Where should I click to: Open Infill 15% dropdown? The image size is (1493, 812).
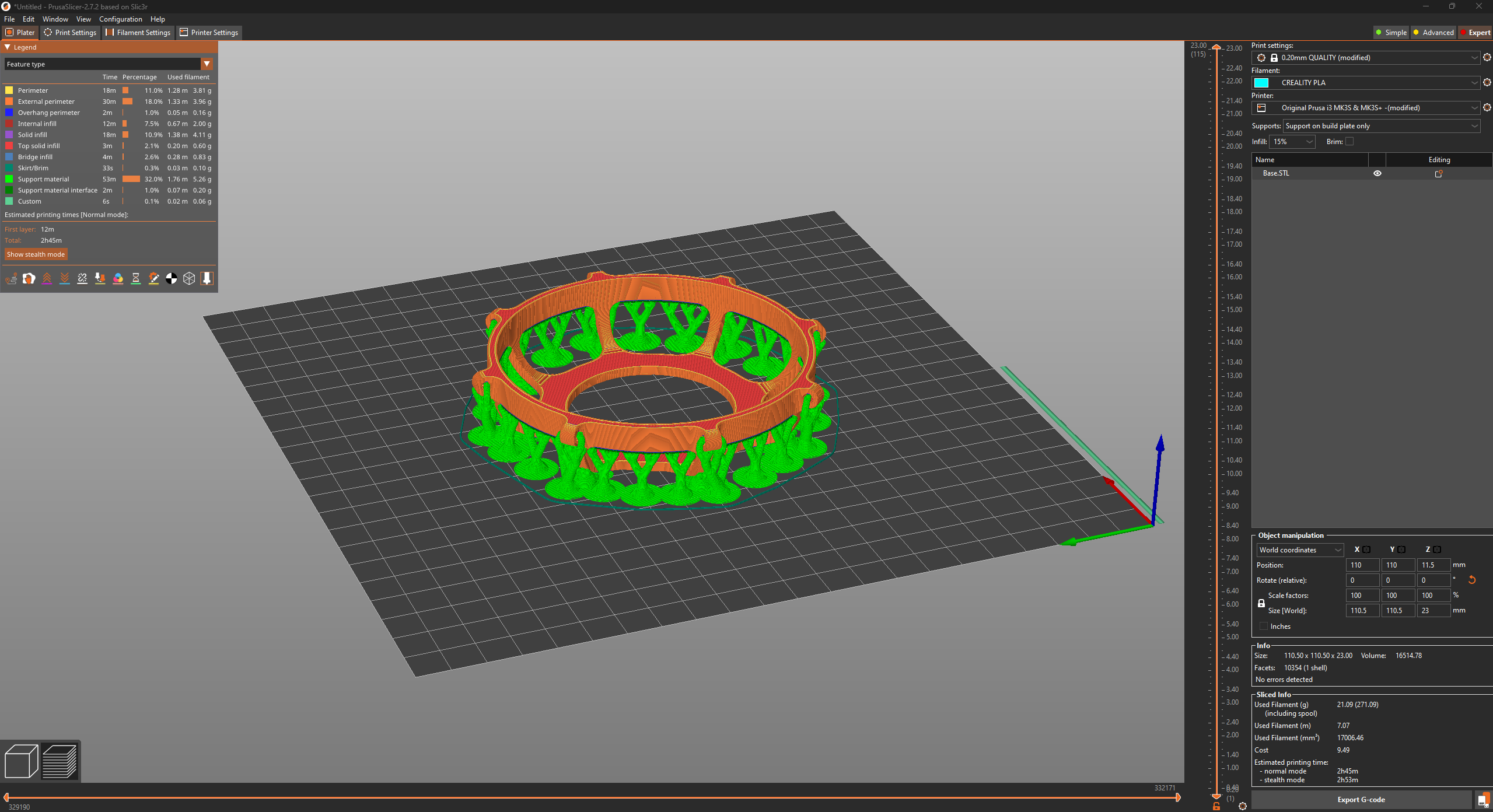click(1292, 142)
